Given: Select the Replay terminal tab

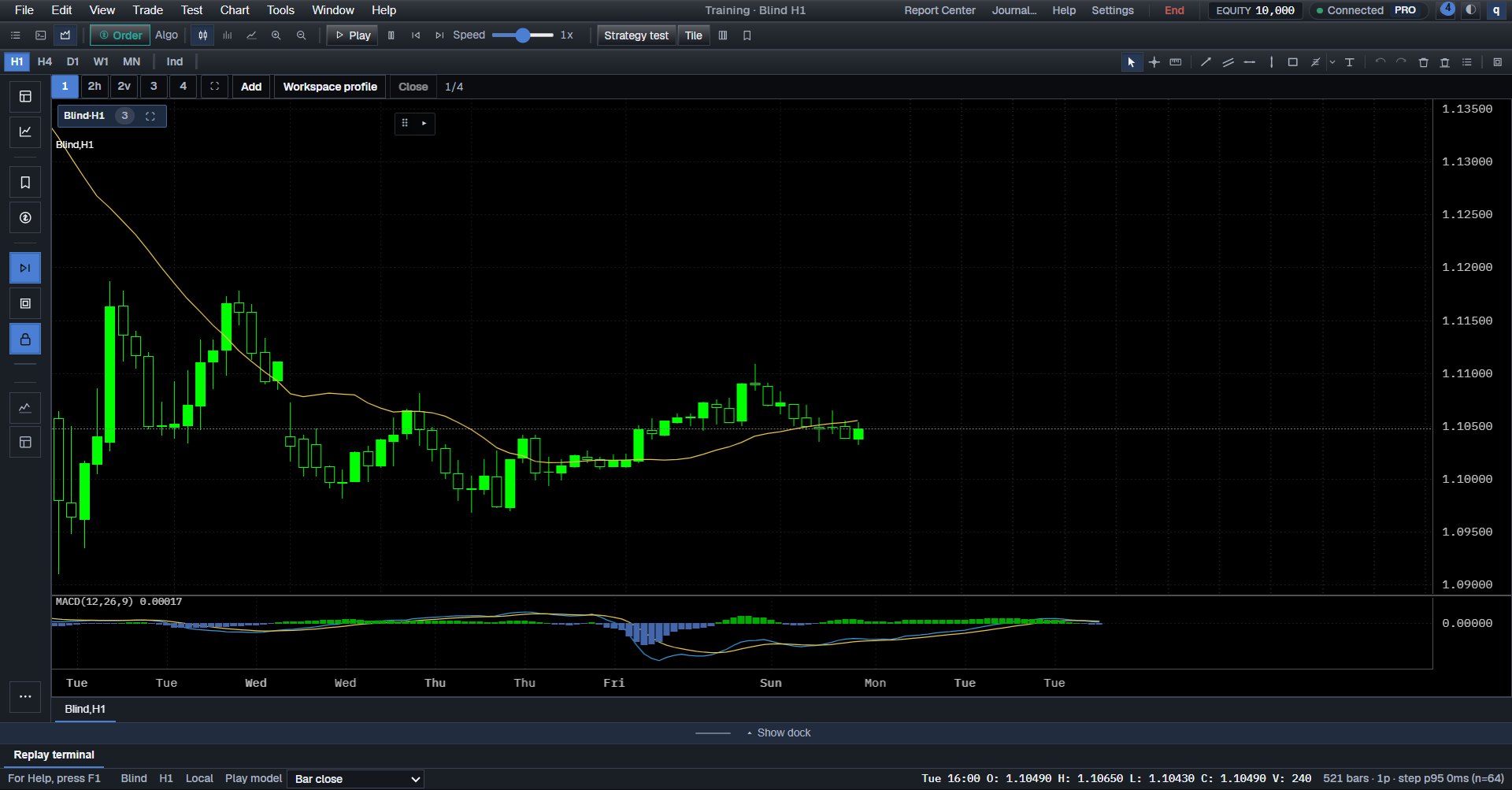Looking at the screenshot, I should [54, 755].
